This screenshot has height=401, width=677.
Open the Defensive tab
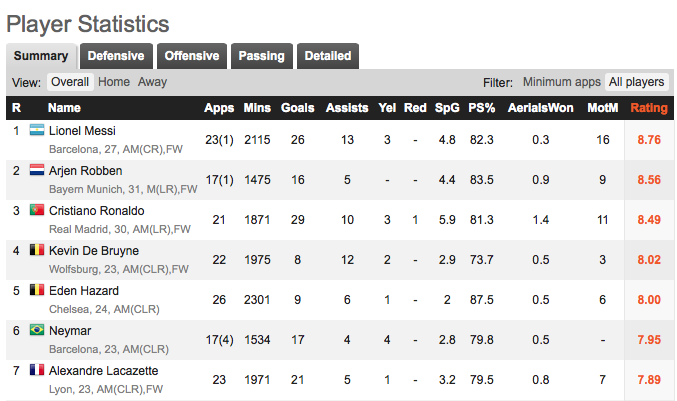[116, 56]
